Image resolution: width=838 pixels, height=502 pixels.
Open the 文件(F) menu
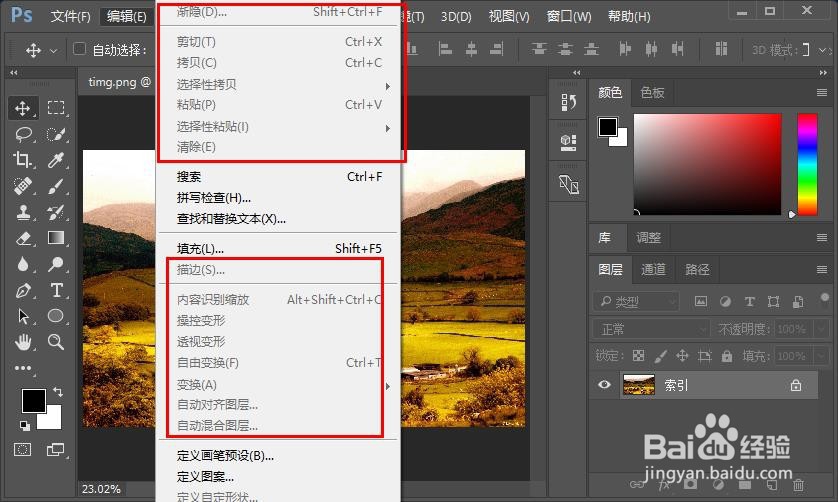(71, 17)
